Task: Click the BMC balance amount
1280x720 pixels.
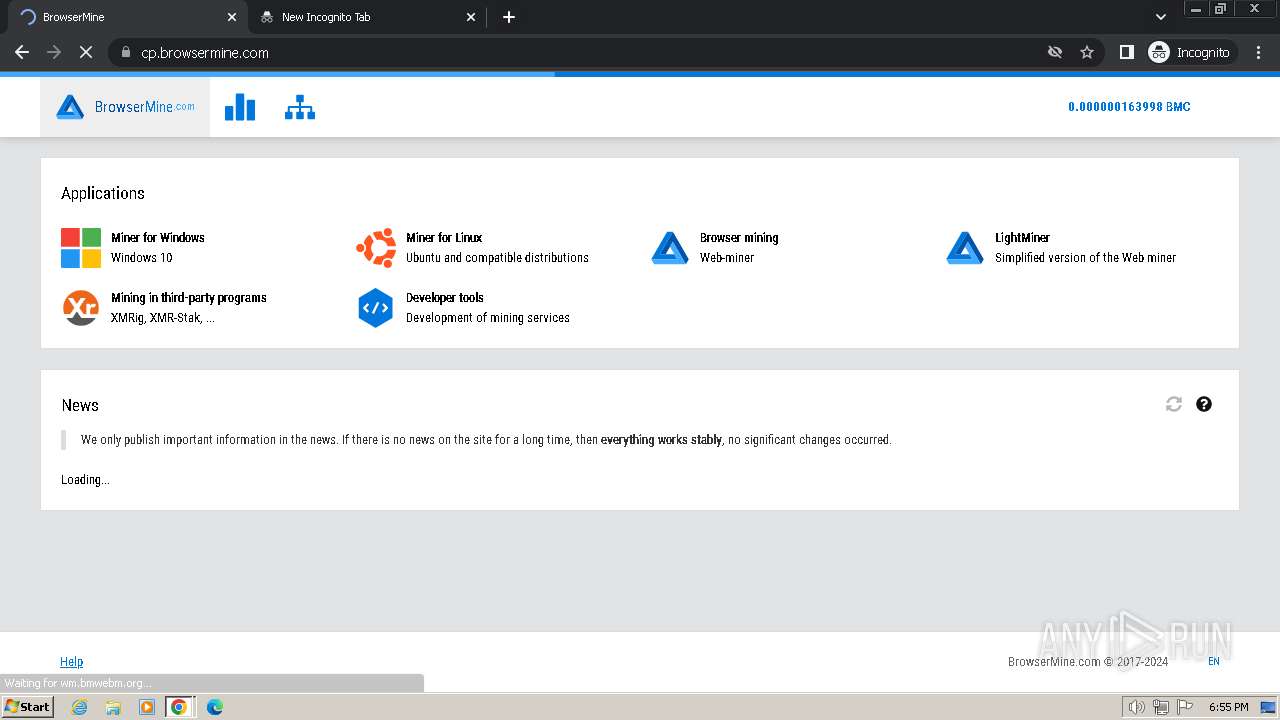Action: coord(1129,107)
